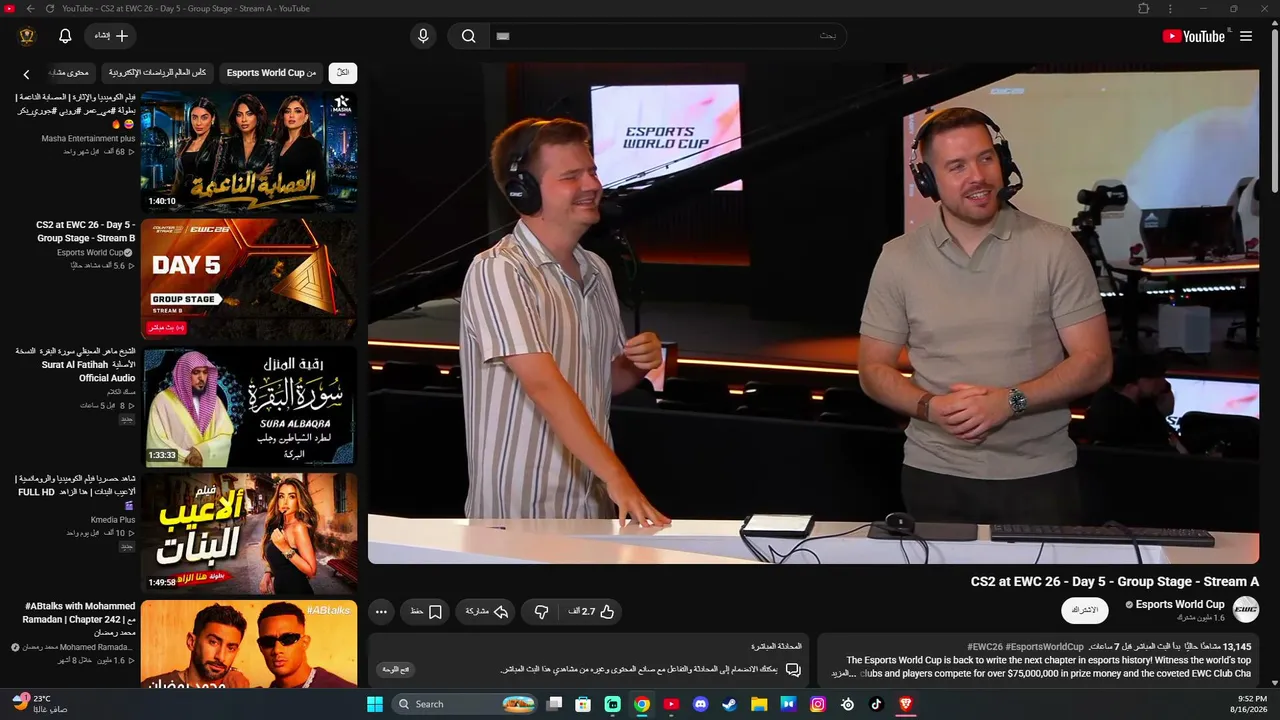The height and width of the screenshot is (720, 1280).
Task: Open Microsoft Store from the taskbar
Action: 583,704
